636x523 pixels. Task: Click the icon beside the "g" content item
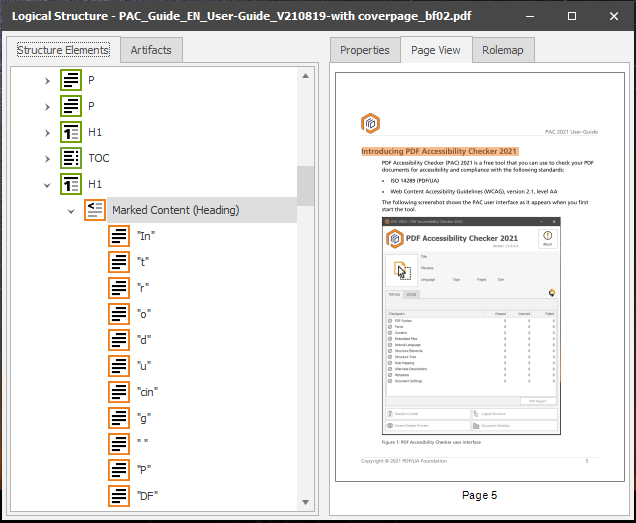click(x=119, y=418)
